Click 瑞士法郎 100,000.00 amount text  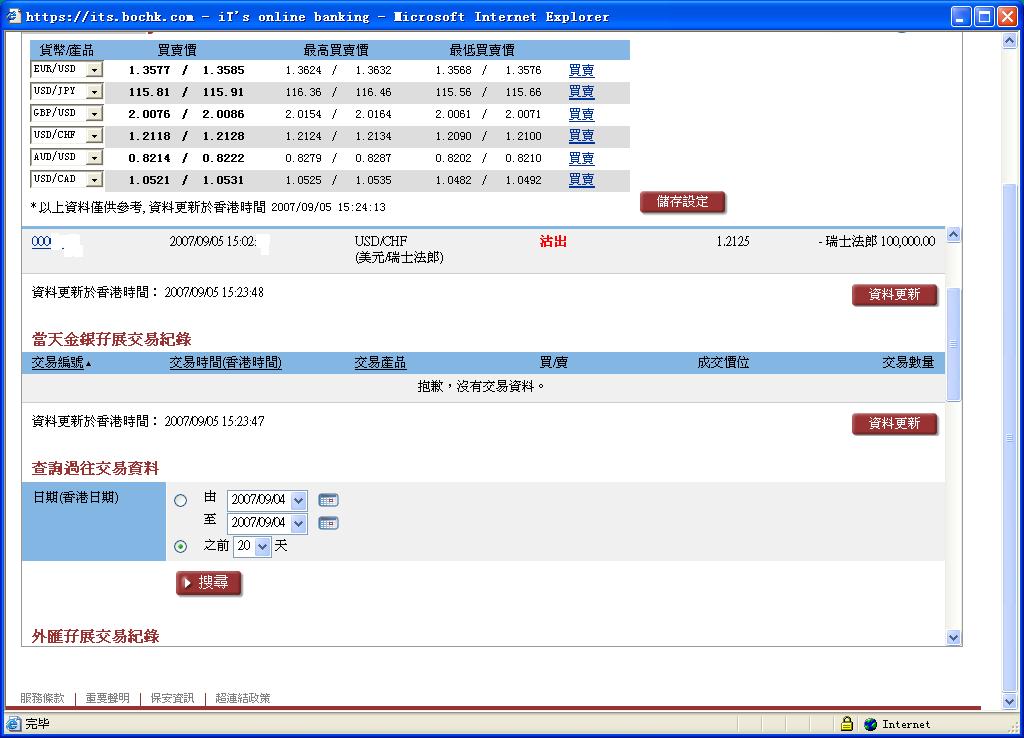(880, 241)
